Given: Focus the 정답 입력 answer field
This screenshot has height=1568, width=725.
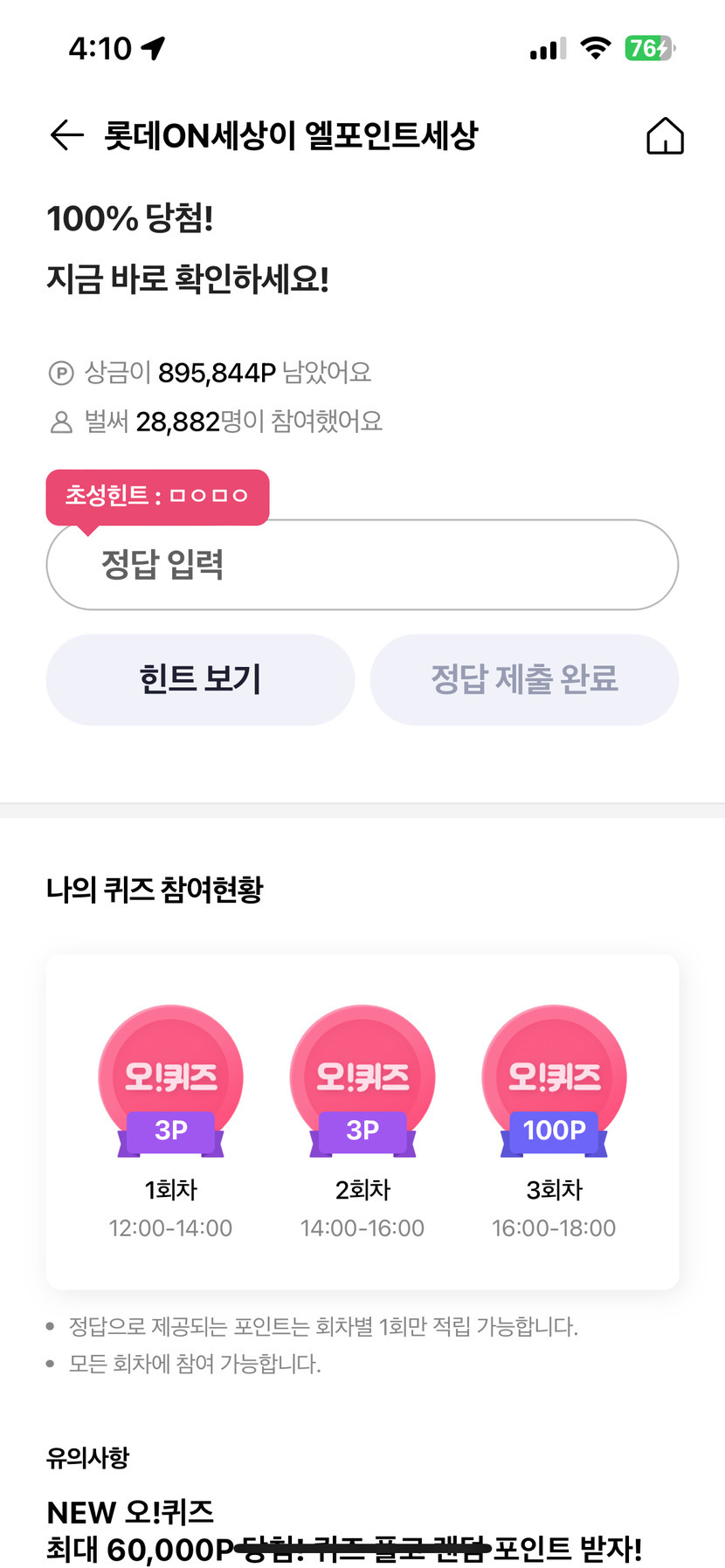Looking at the screenshot, I should [x=362, y=565].
